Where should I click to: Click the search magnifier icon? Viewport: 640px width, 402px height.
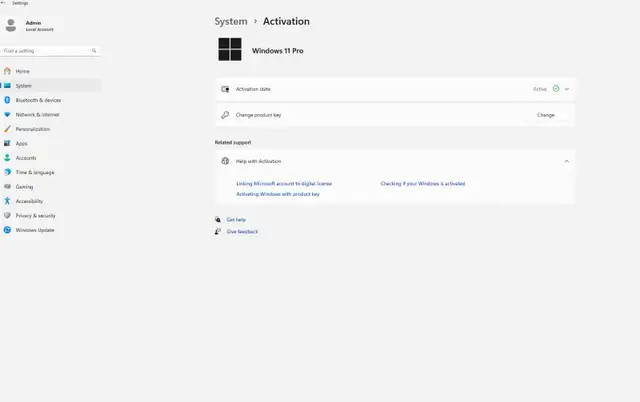[x=94, y=51]
